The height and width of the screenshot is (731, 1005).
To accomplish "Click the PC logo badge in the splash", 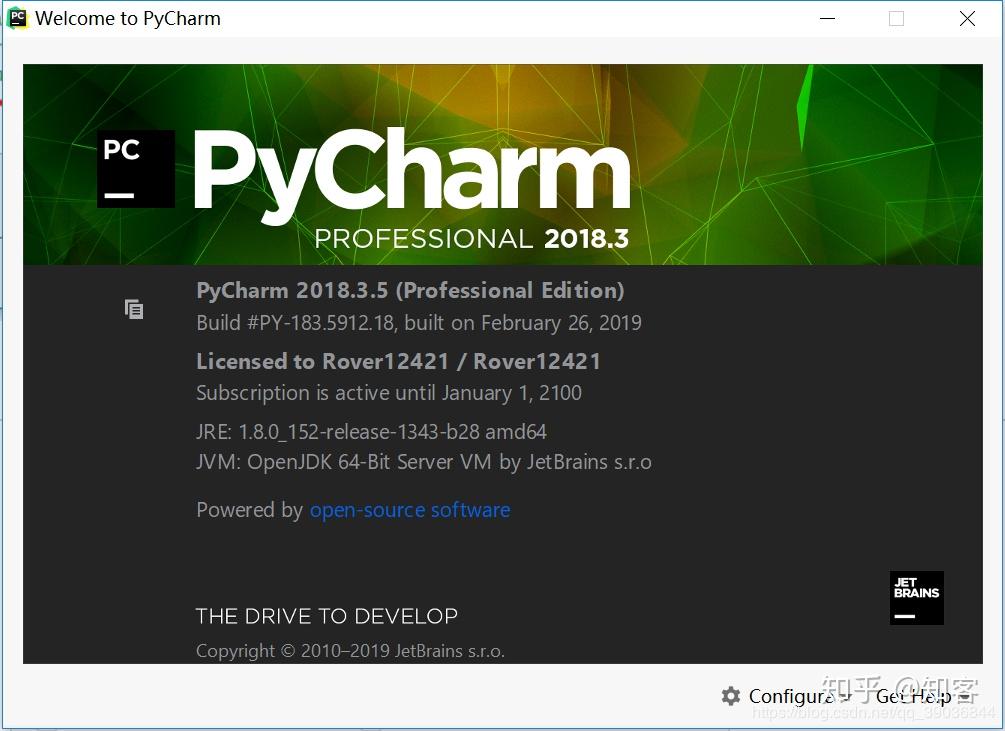I will [135, 168].
